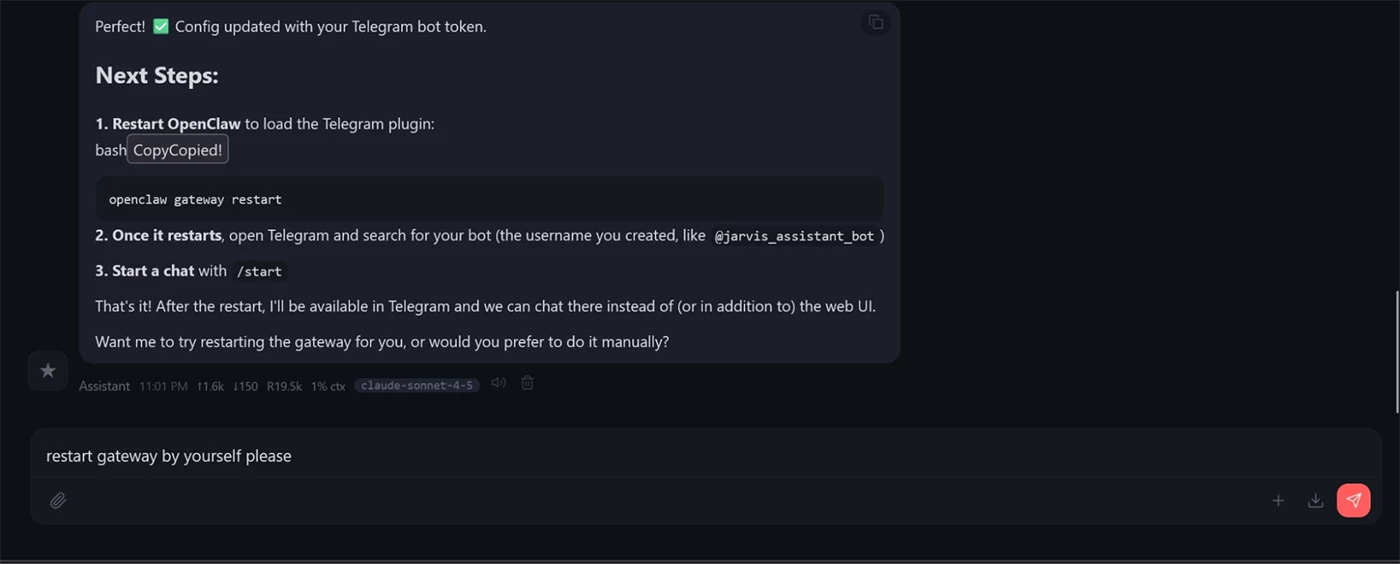1400x564 pixels.
Task: Click the download icon beside send button
Action: point(1315,500)
